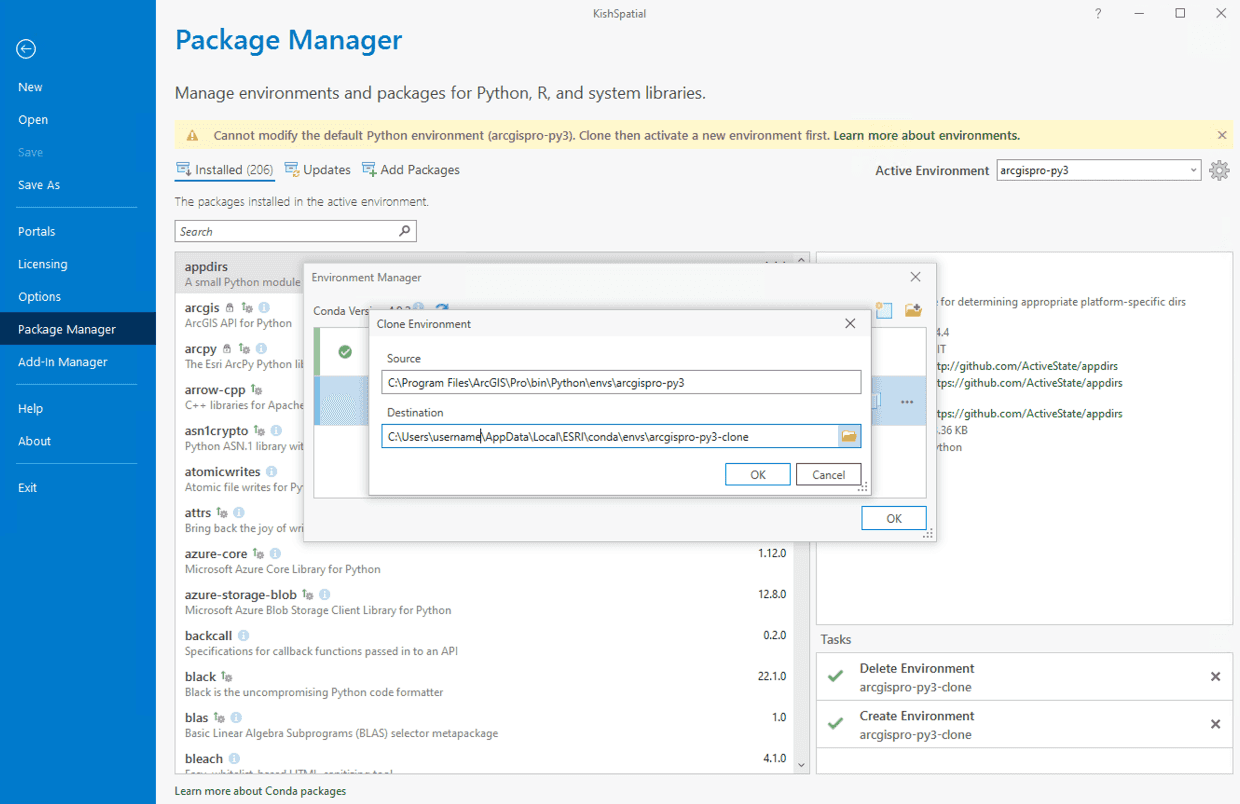Dismiss the Delete Environment task
Viewport: 1240px width, 804px height.
[1215, 677]
